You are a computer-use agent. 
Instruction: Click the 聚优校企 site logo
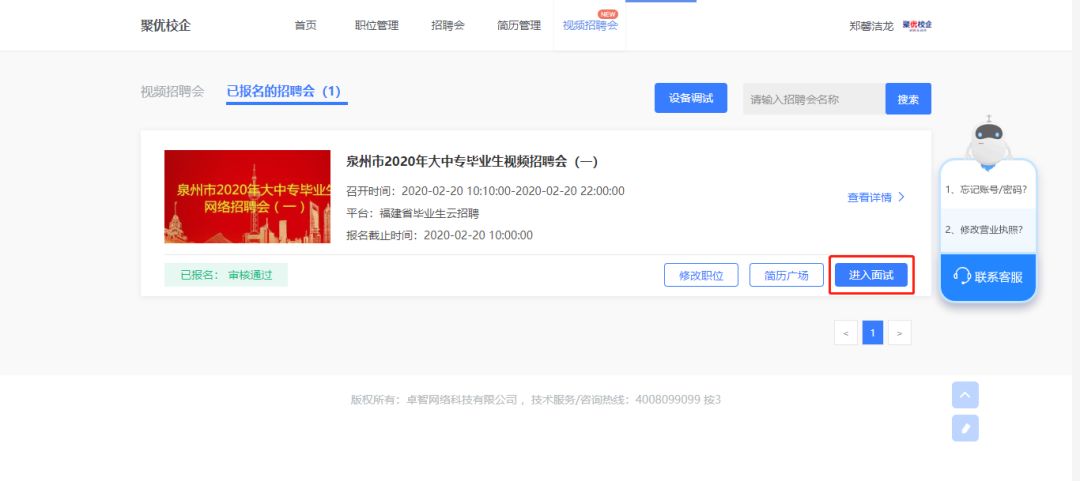tap(166, 25)
